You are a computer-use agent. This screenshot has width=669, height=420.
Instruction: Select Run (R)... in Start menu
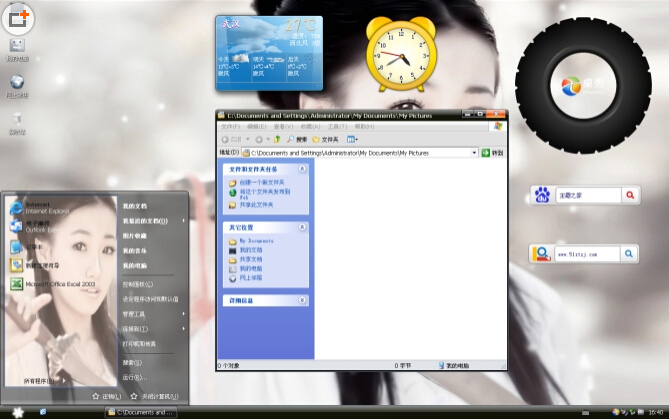pyautogui.click(x=135, y=377)
